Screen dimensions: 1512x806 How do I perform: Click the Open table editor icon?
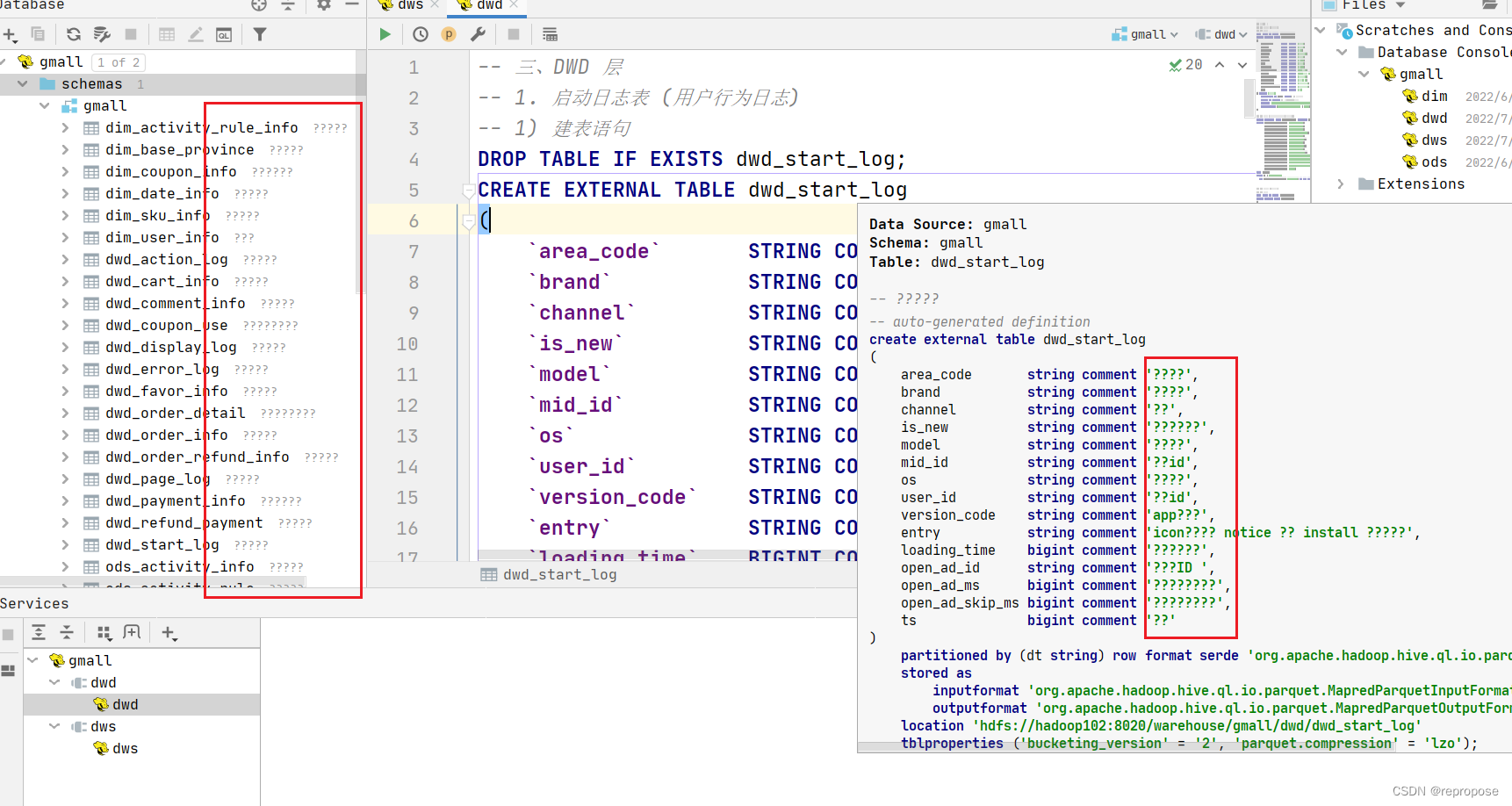tap(167, 34)
